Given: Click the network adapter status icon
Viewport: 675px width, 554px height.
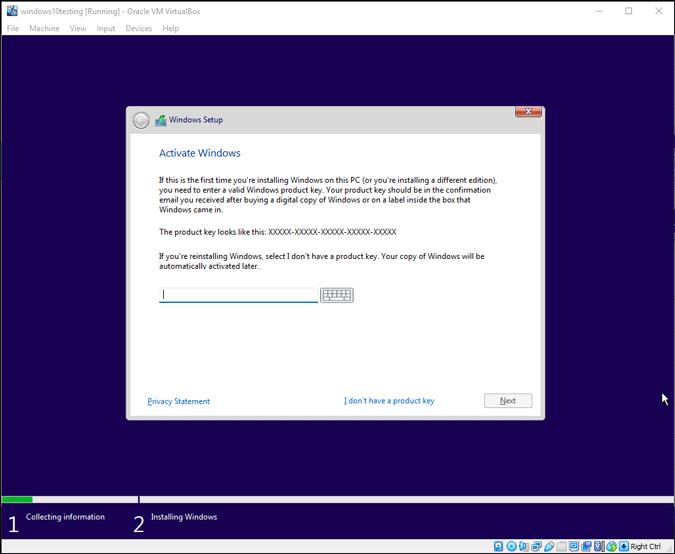Looking at the screenshot, I should click(x=535, y=546).
